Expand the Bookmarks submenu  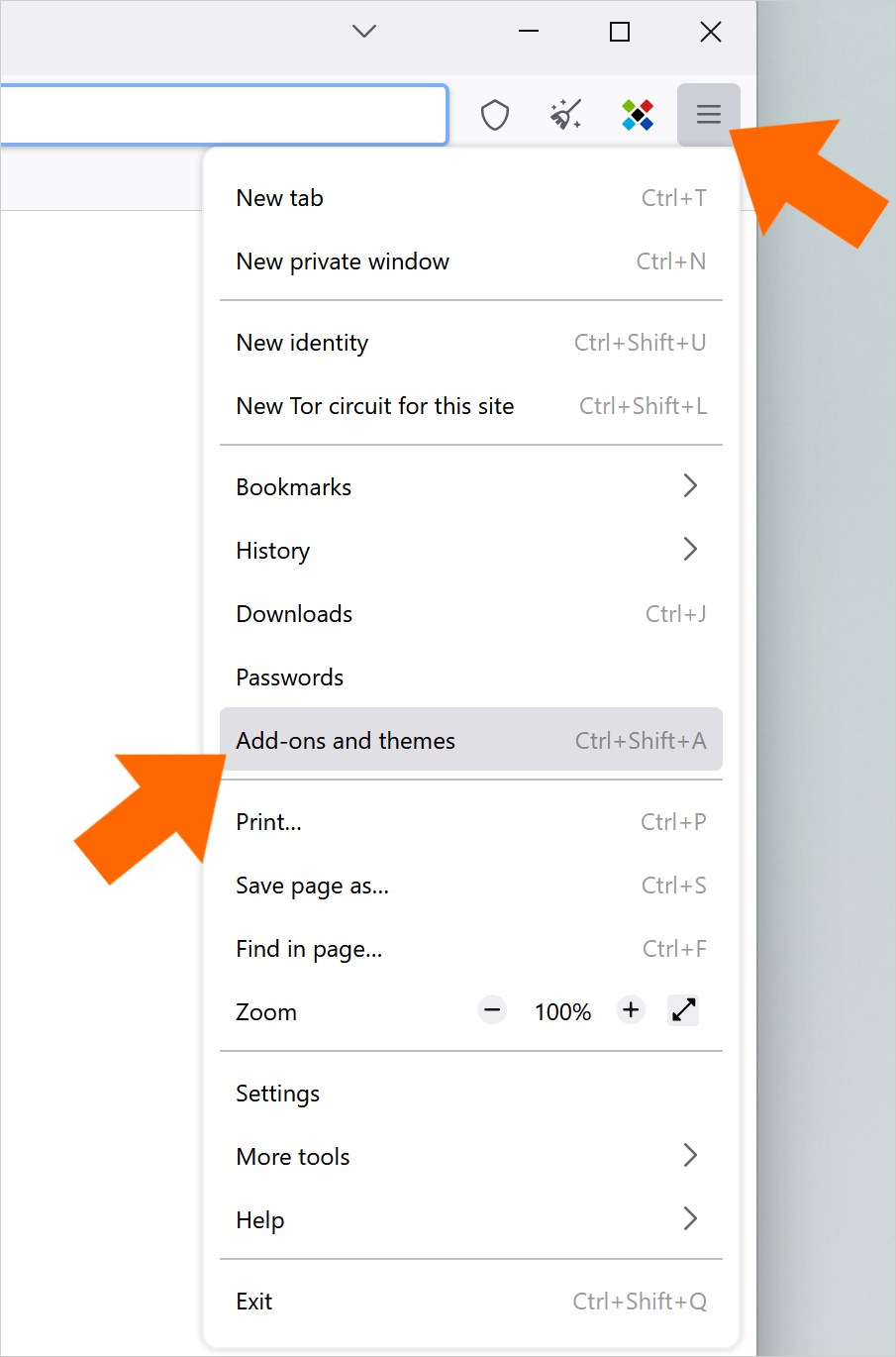coord(471,486)
